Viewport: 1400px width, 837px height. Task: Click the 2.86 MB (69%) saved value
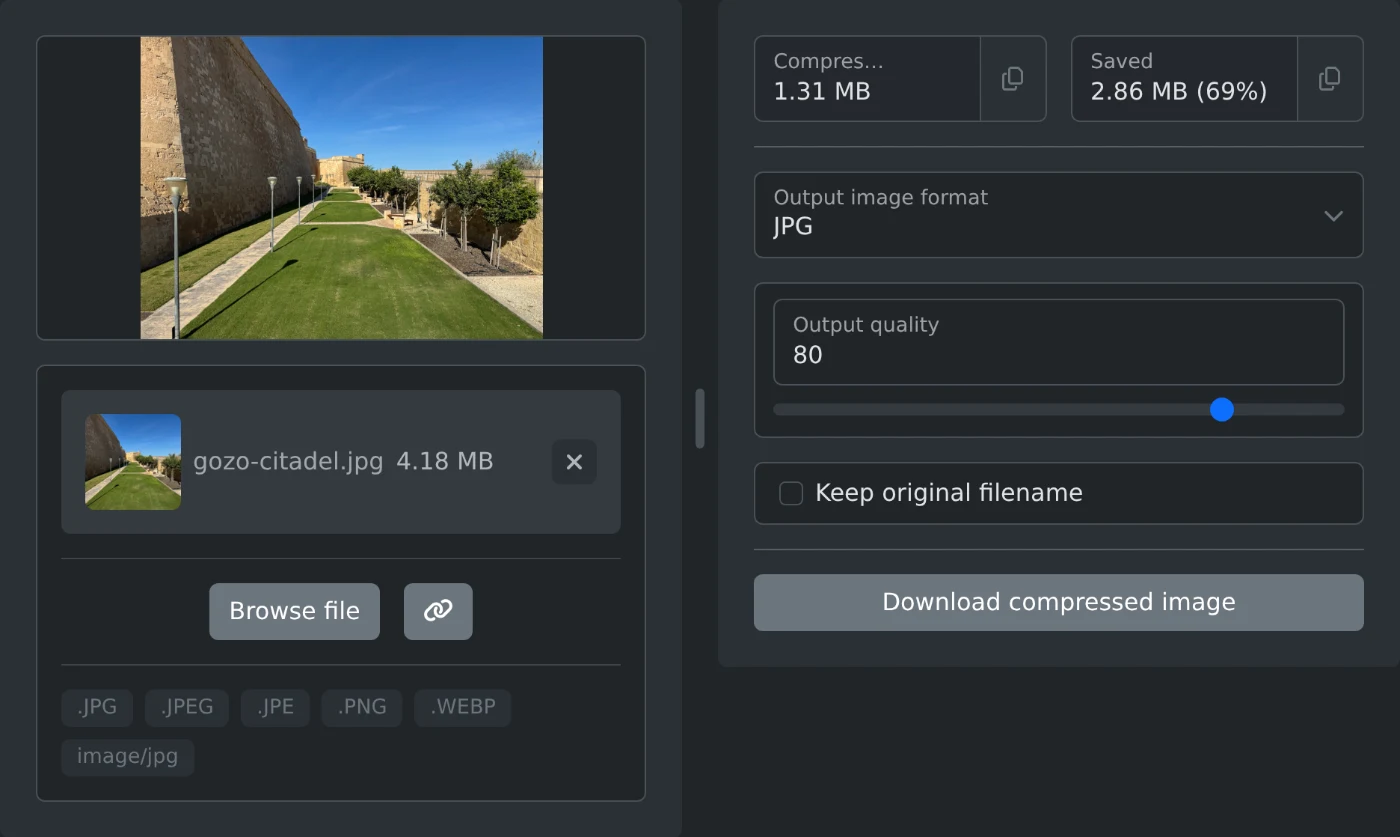click(1179, 92)
